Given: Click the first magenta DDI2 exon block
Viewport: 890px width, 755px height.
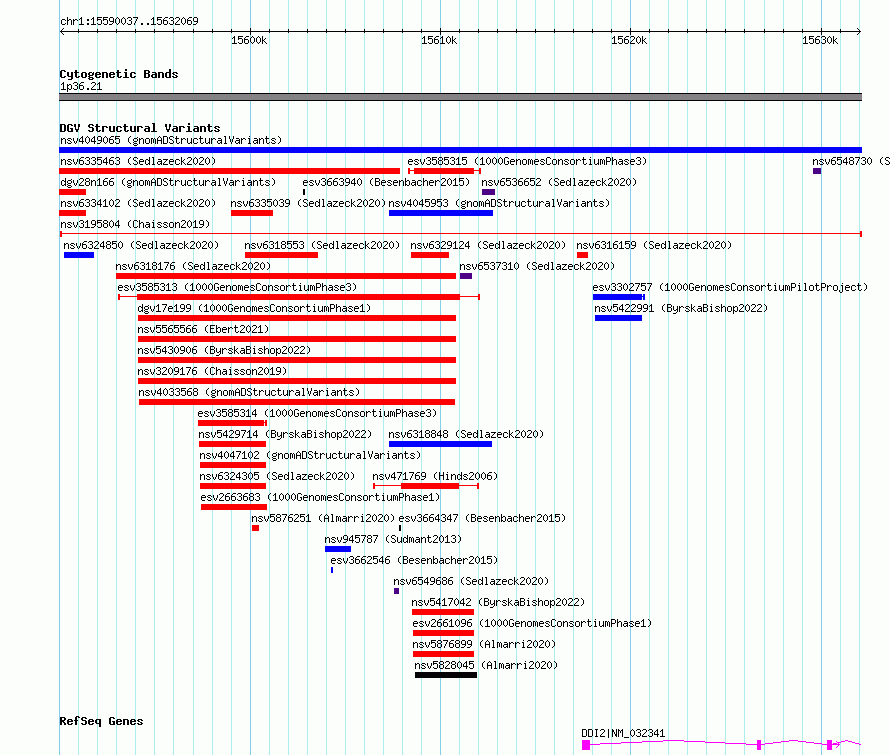Looking at the screenshot, I should 586,745.
